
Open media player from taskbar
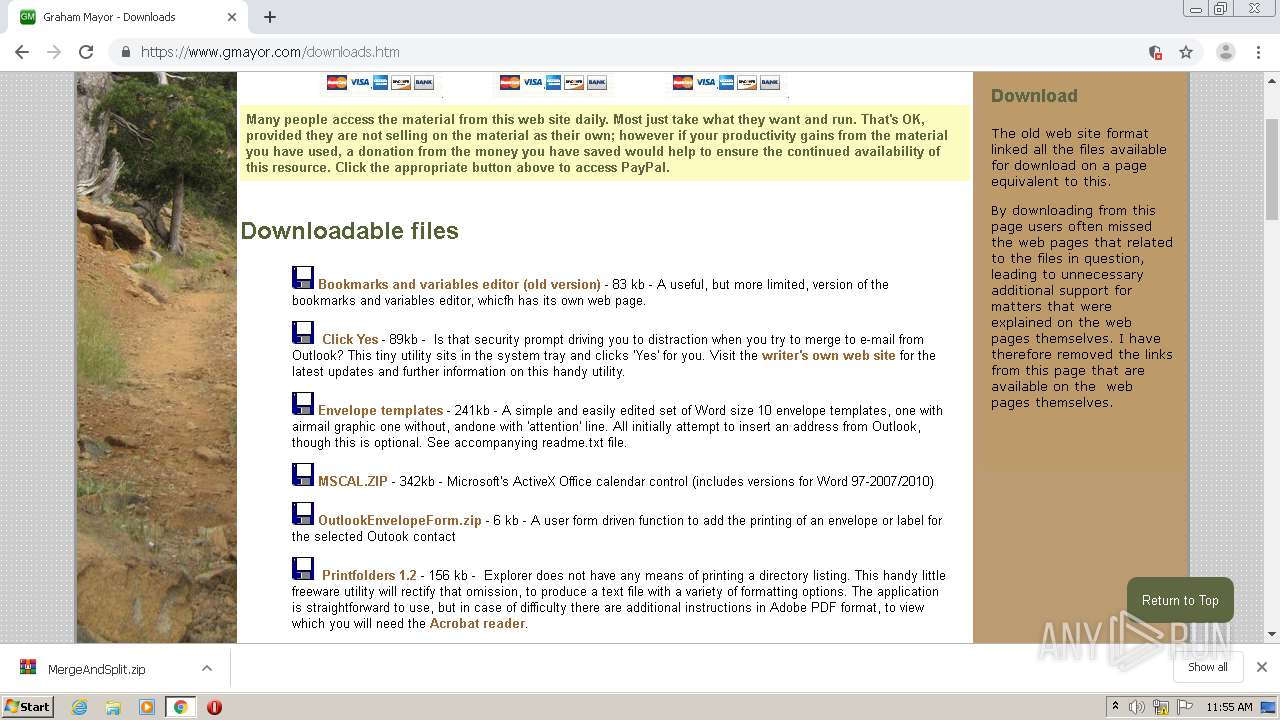click(147, 707)
